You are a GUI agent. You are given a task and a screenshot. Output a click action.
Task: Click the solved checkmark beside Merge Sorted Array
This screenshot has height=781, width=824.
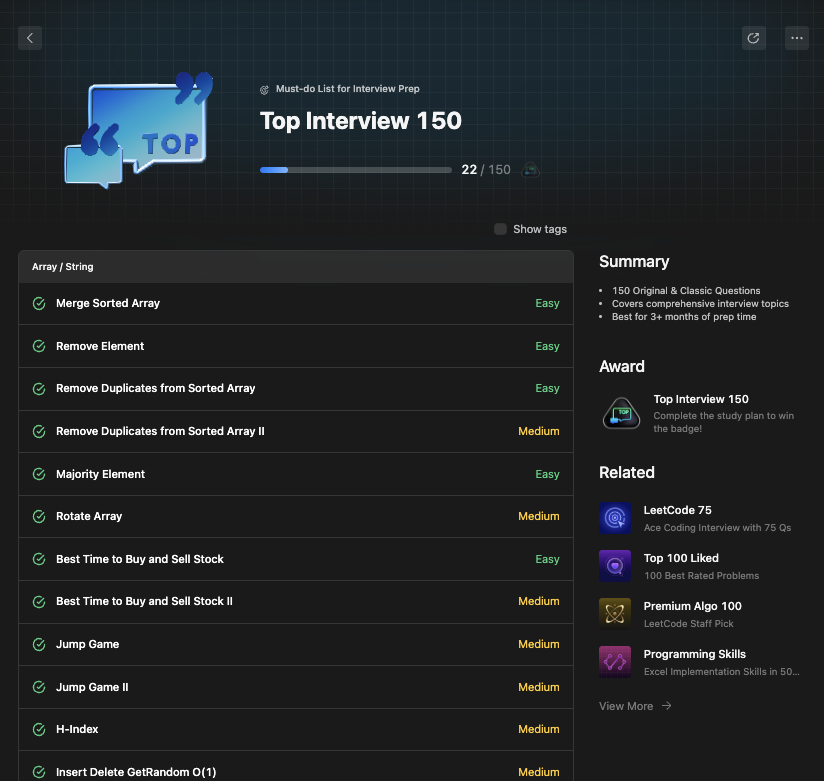click(39, 304)
